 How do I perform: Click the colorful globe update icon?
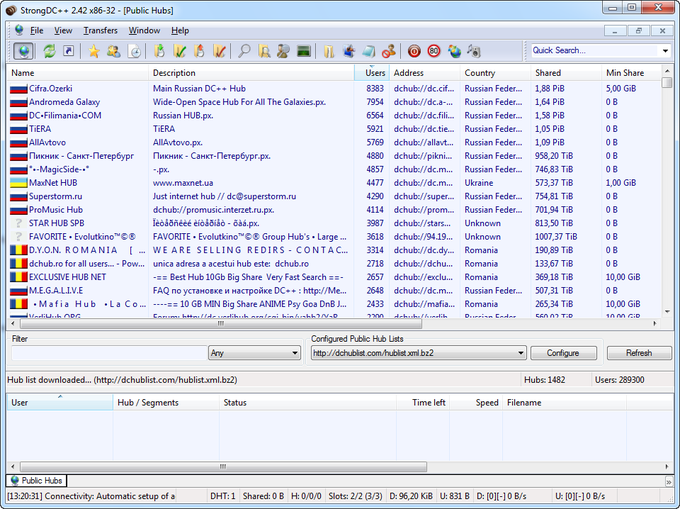tap(454, 51)
